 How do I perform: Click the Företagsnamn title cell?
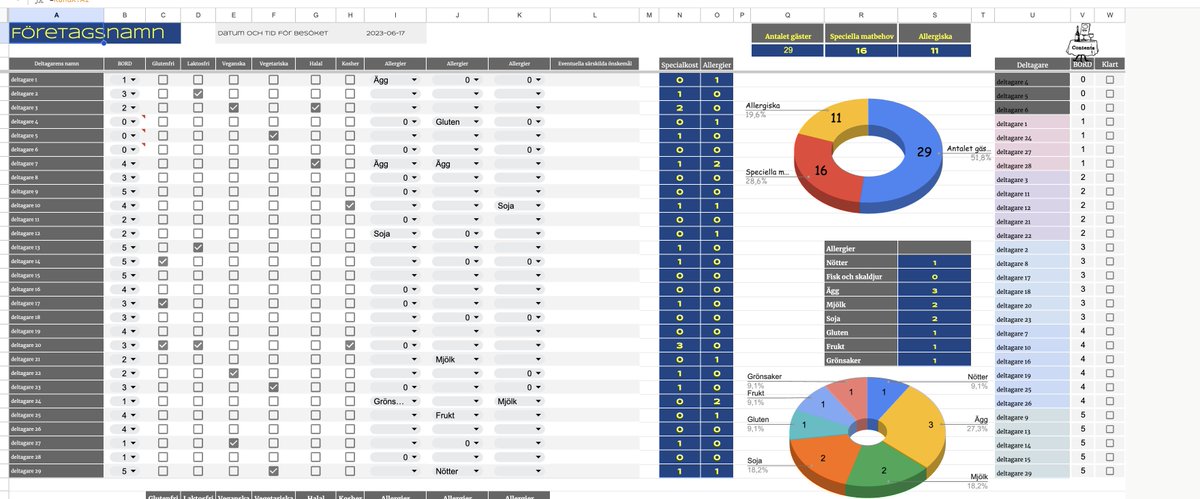94,34
